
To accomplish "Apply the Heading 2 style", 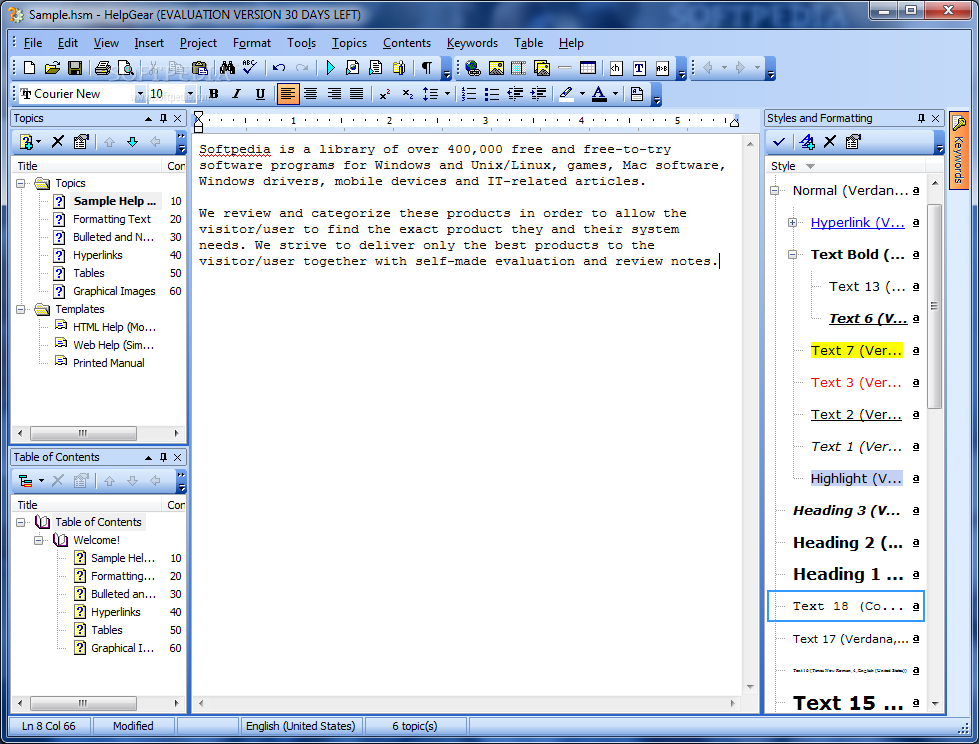I will pos(847,542).
